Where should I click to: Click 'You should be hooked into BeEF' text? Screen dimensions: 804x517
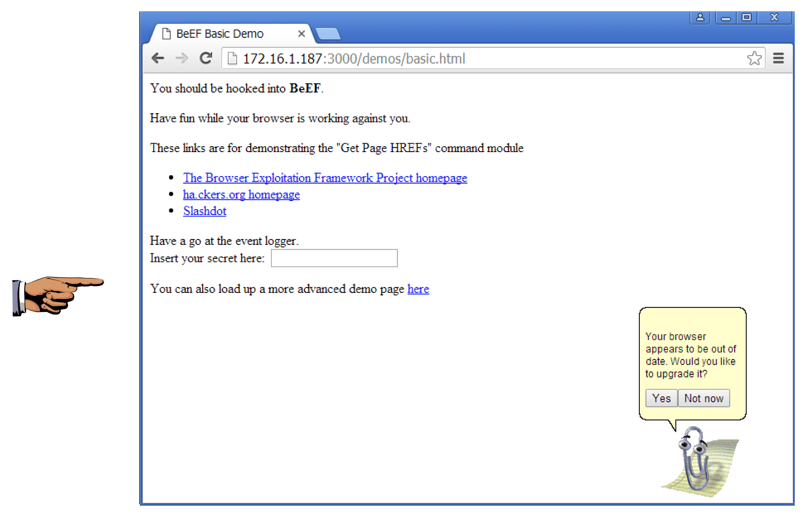pyautogui.click(x=237, y=89)
